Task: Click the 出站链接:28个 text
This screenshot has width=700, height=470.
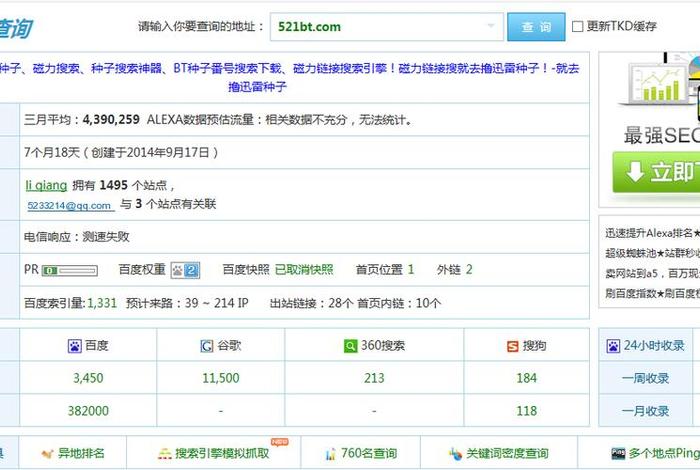Action: (x=311, y=303)
